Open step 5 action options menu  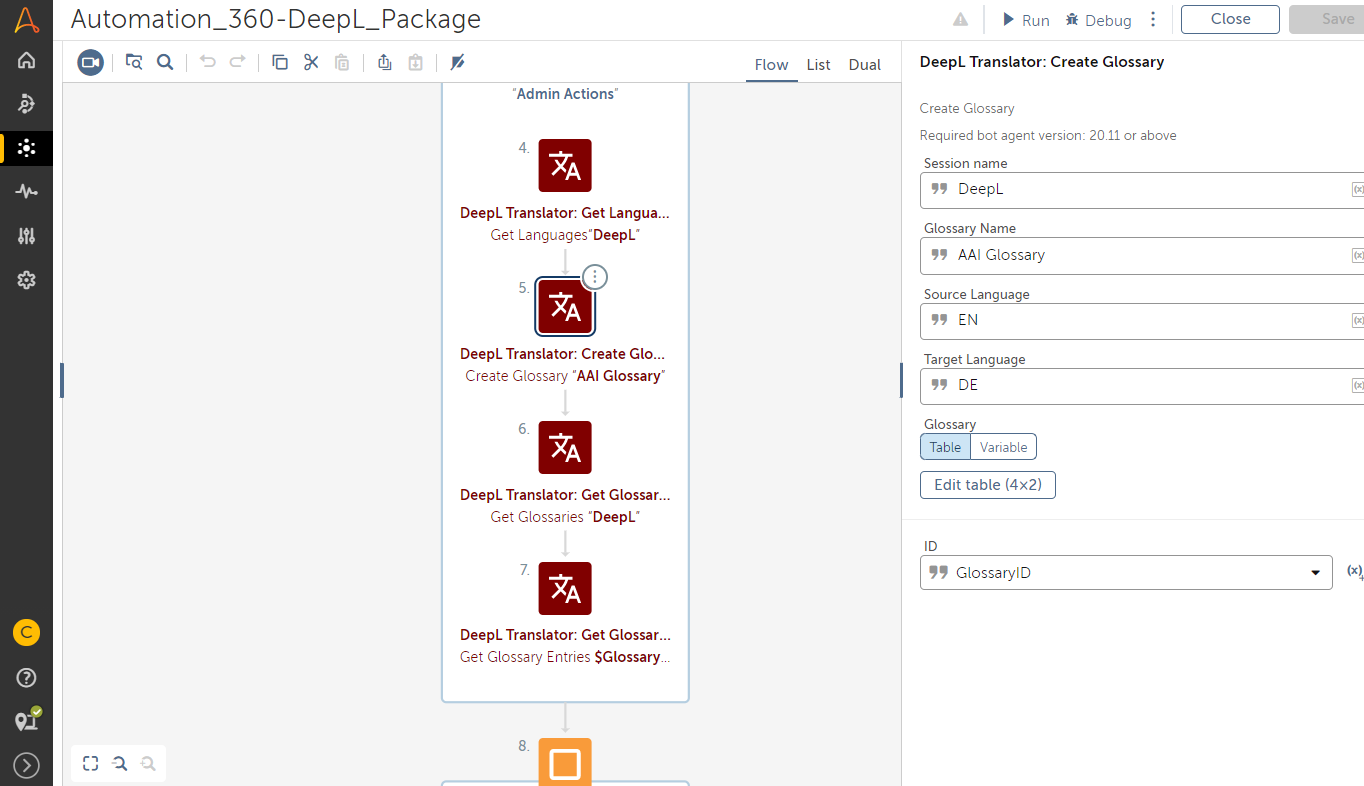click(595, 277)
